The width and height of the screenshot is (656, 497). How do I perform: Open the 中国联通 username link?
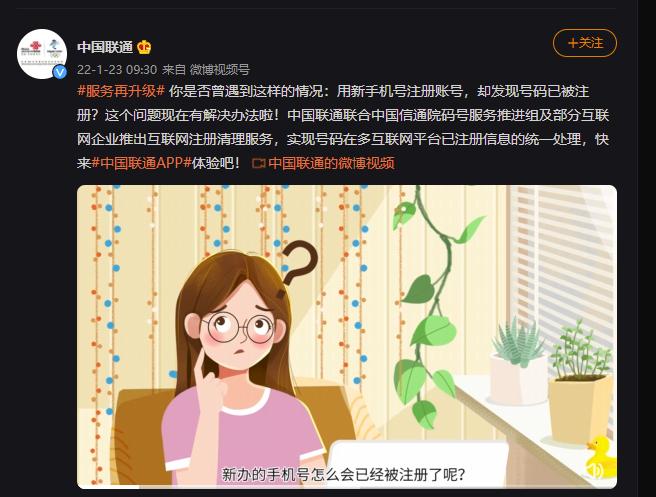tap(105, 47)
